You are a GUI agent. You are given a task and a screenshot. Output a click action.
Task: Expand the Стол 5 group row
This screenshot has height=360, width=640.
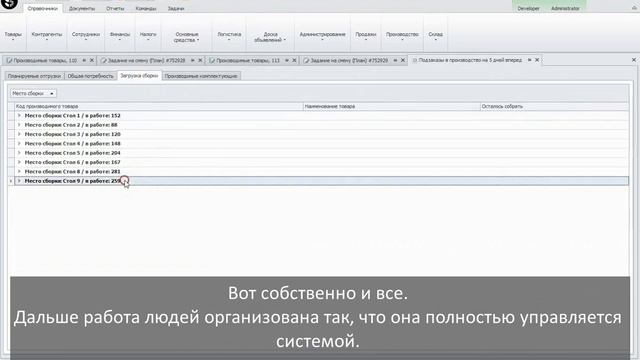pyautogui.click(x=19, y=153)
